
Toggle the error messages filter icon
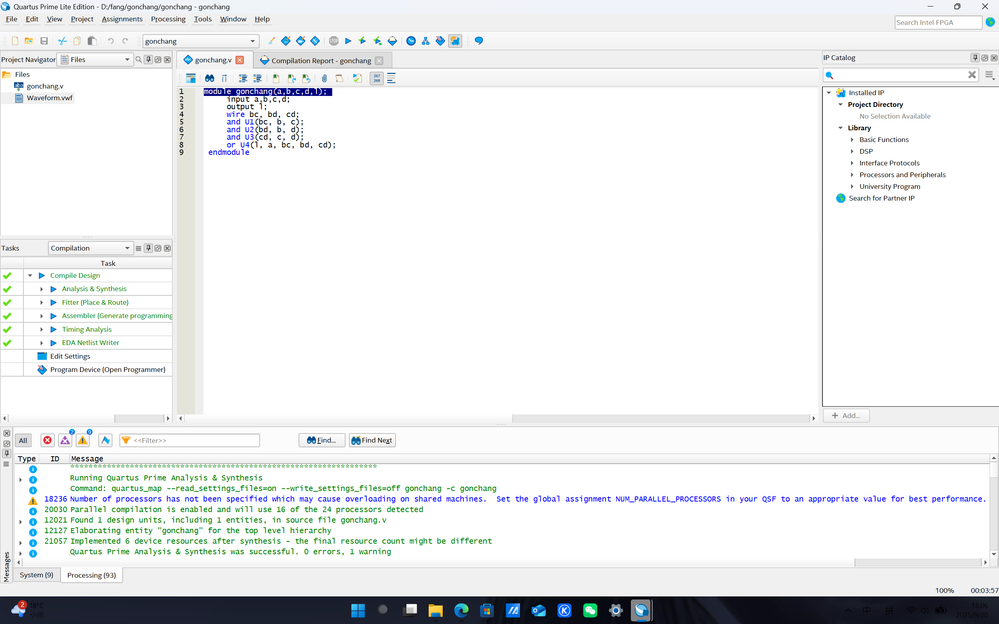tap(47, 440)
